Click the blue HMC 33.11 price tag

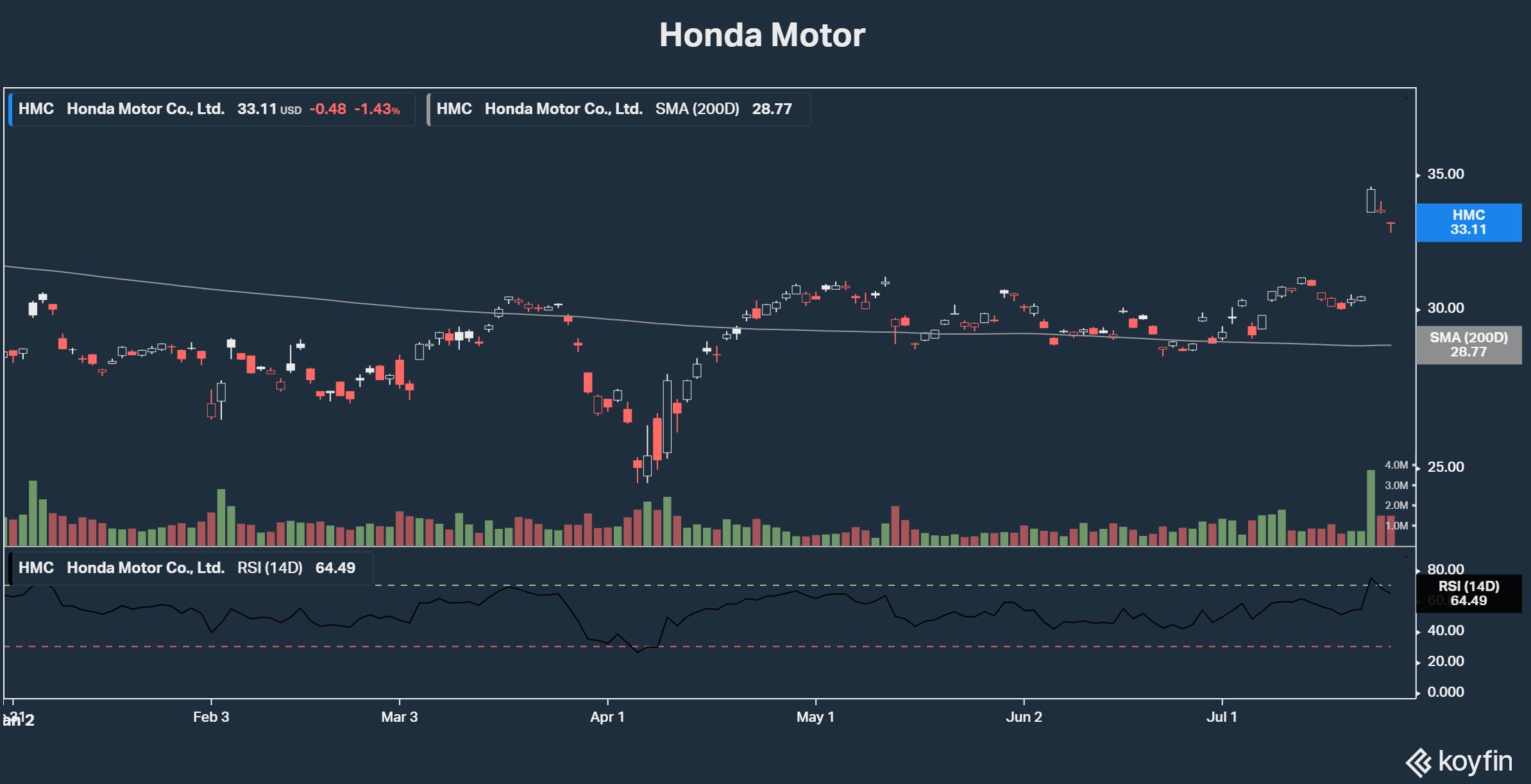1468,222
